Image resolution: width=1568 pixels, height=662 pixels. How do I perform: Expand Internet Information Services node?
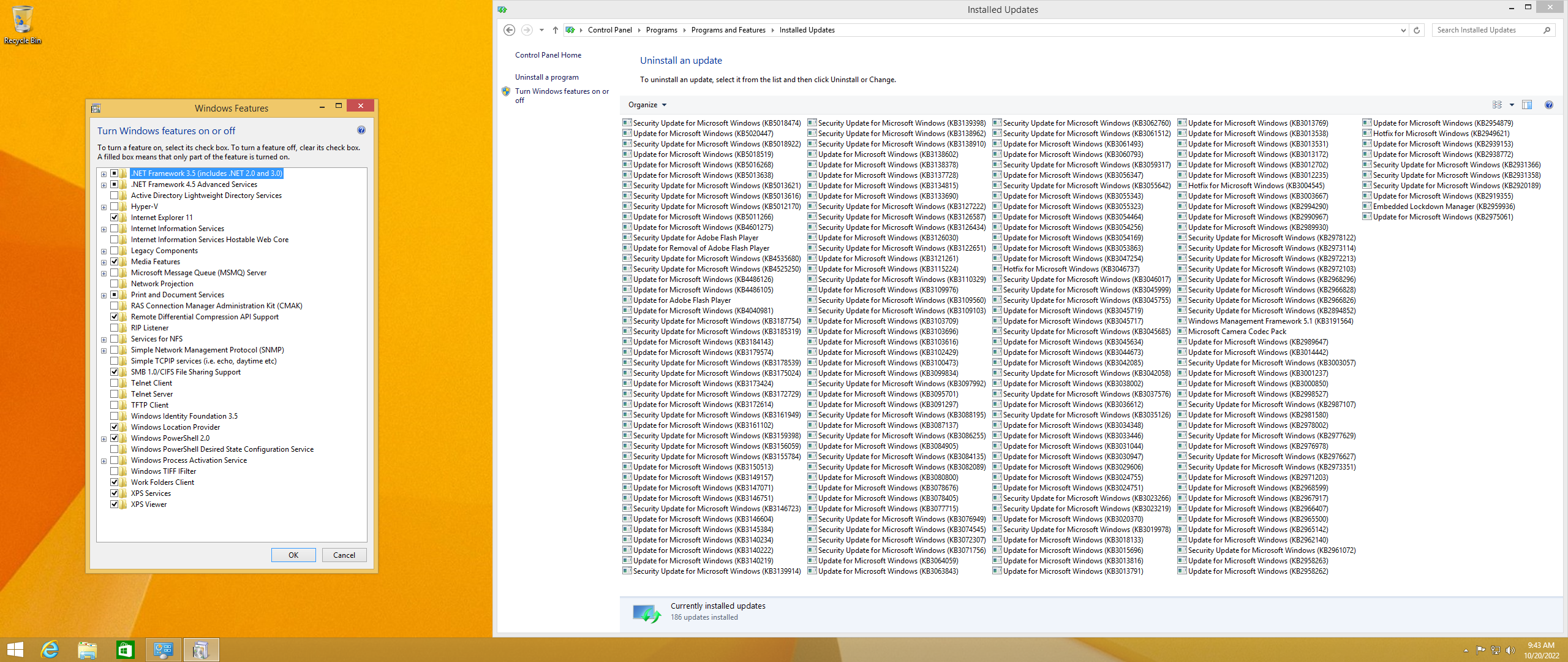click(104, 229)
